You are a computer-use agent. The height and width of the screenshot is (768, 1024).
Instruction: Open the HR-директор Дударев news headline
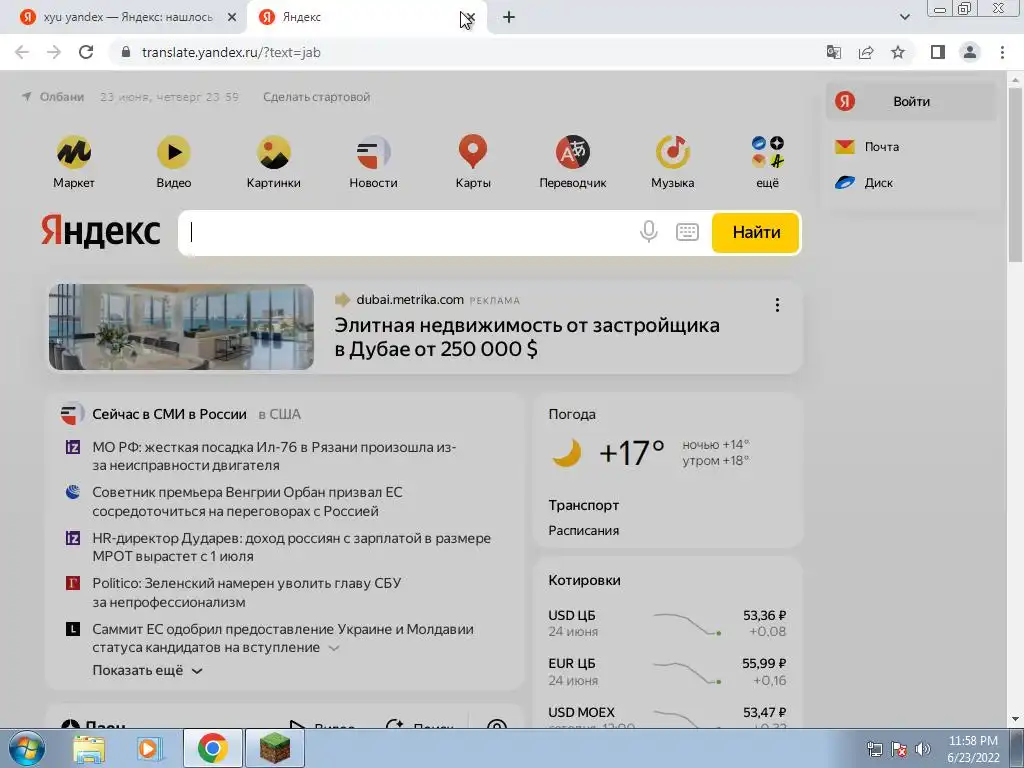pos(291,547)
